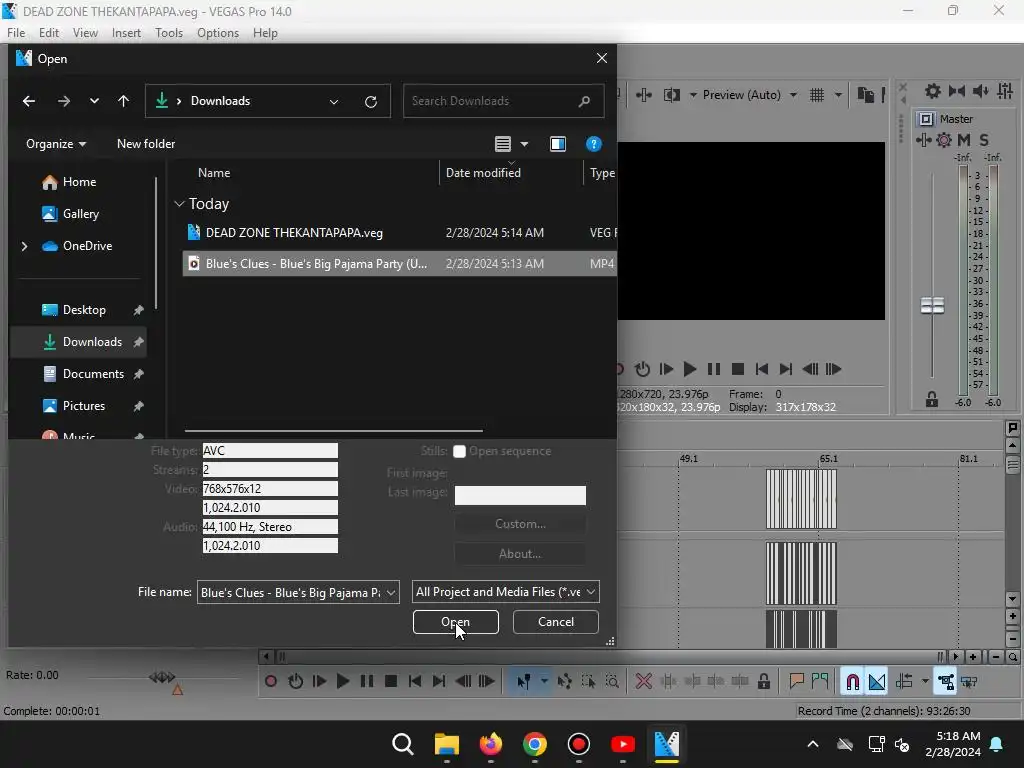Open Master FX plug-in icon
Screen dimensions: 1024x768
pos(923,140)
